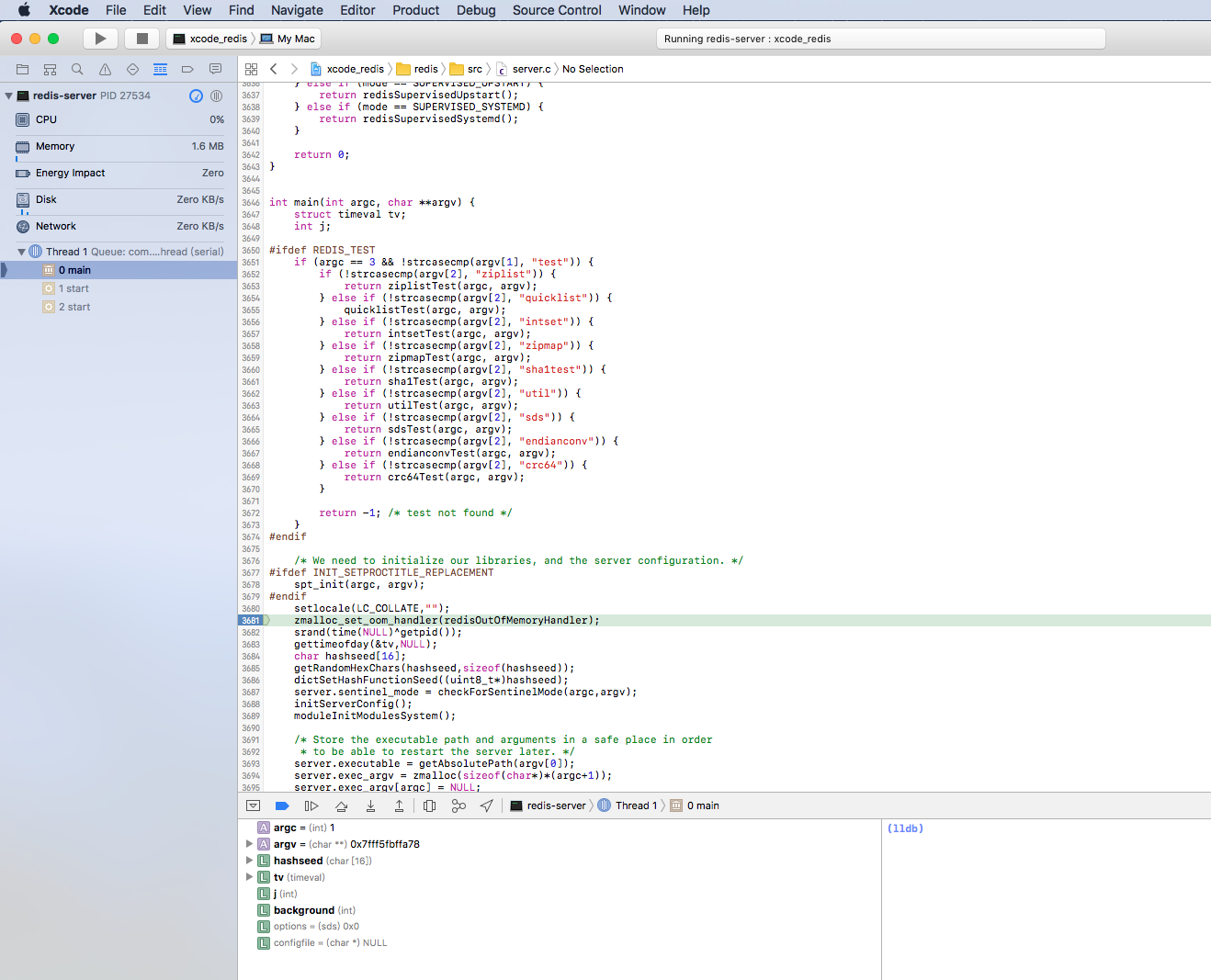Toggle process view gauge next to redis-server
Screen dimensions: 1211x980
point(196,96)
